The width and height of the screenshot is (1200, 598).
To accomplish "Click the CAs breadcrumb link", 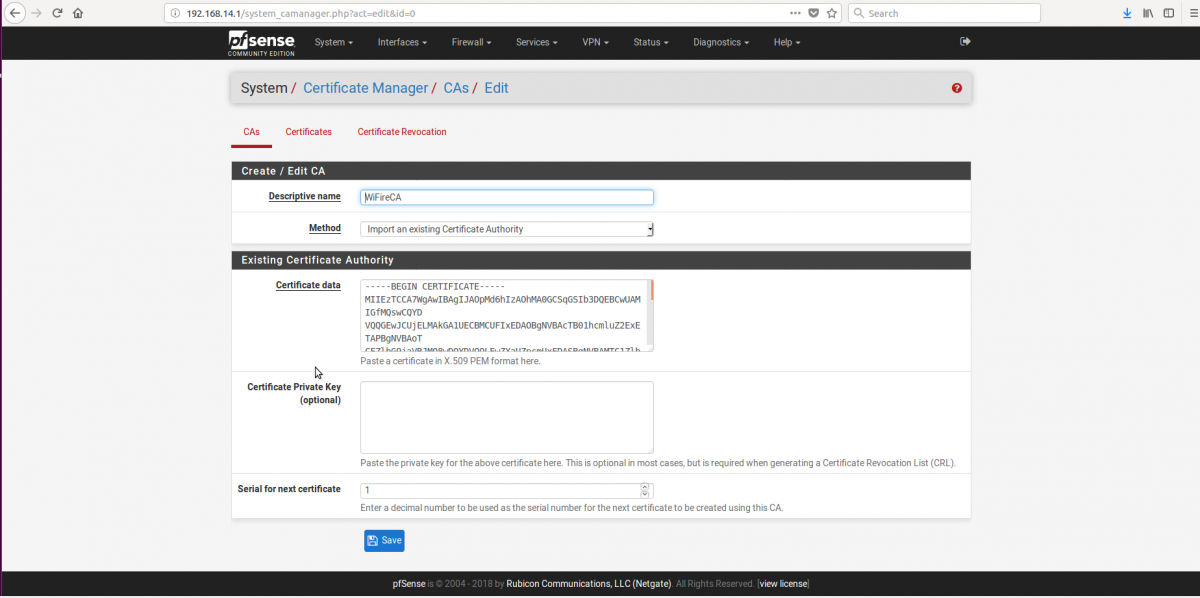I will click(x=456, y=88).
